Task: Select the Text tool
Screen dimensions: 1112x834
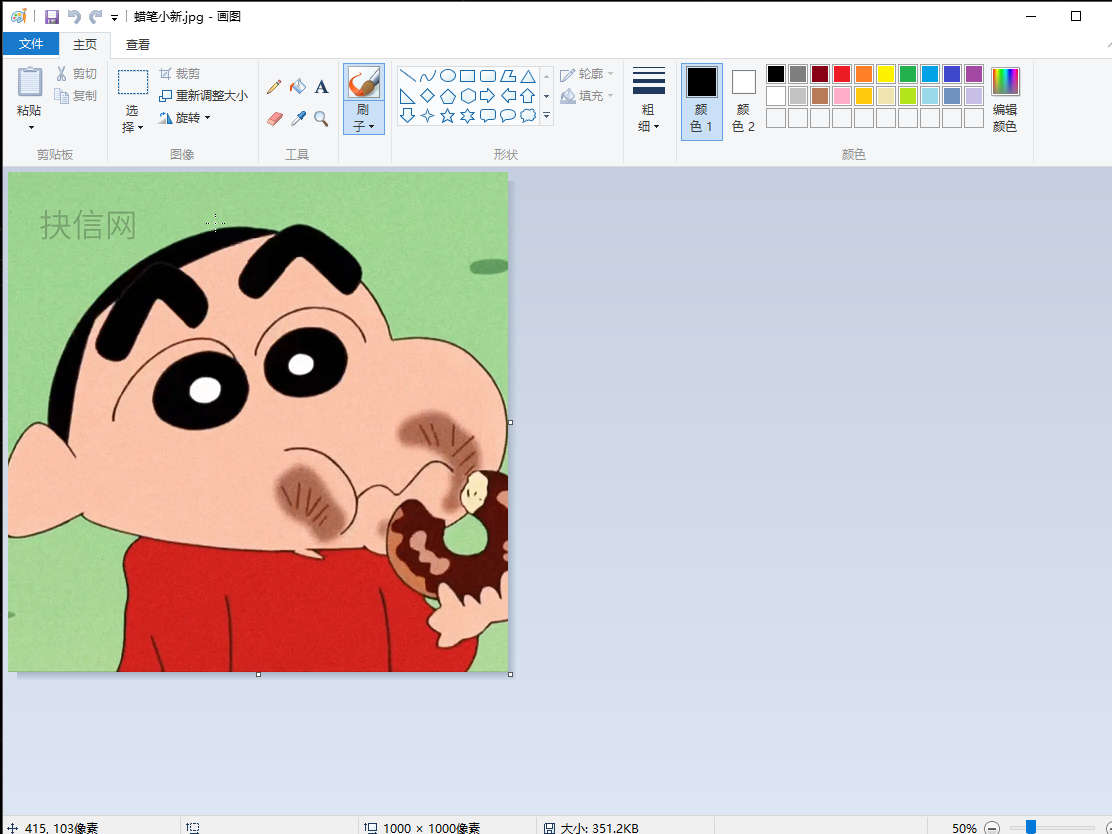Action: [321, 87]
